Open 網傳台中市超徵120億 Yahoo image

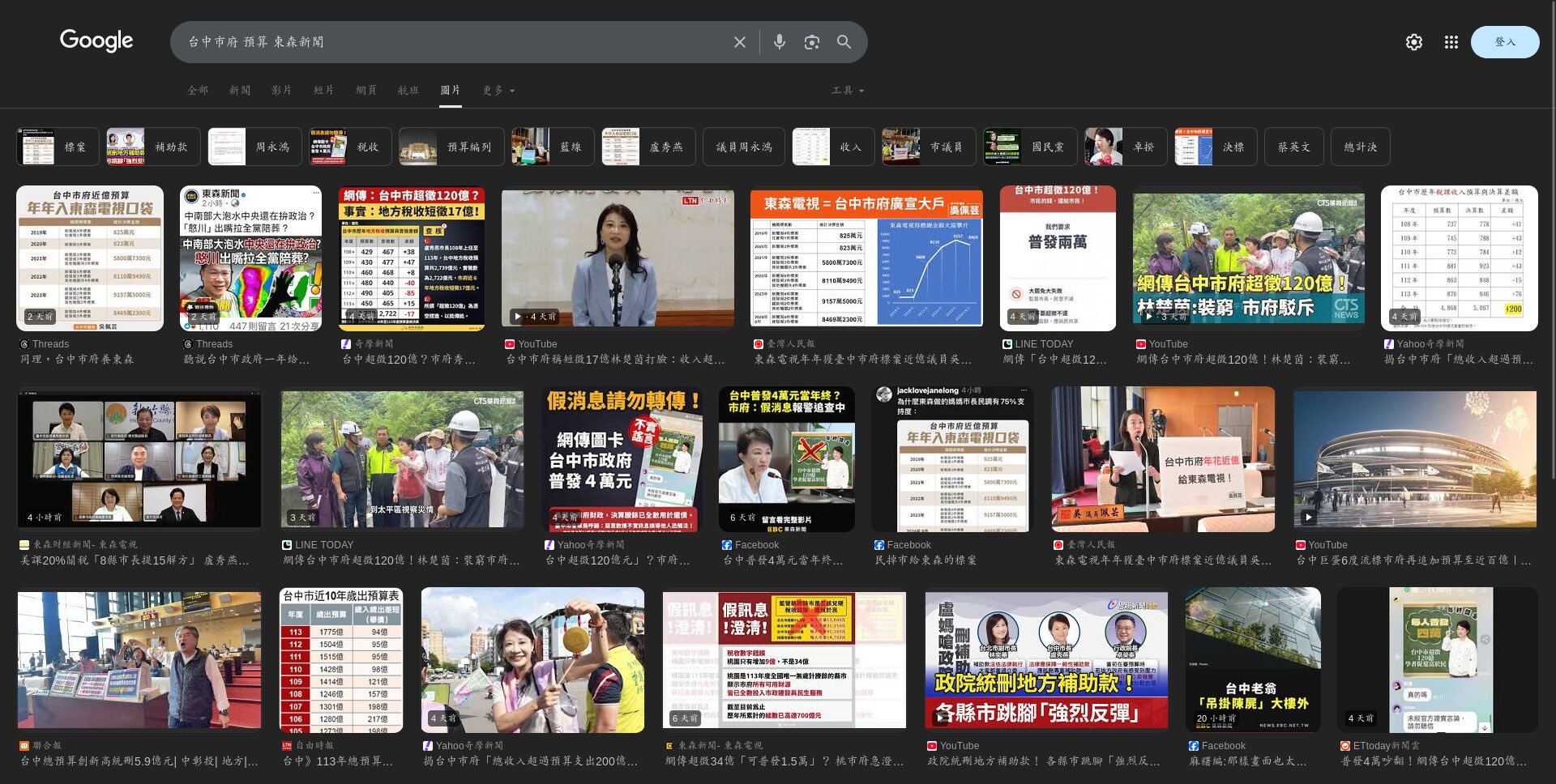[x=412, y=258]
